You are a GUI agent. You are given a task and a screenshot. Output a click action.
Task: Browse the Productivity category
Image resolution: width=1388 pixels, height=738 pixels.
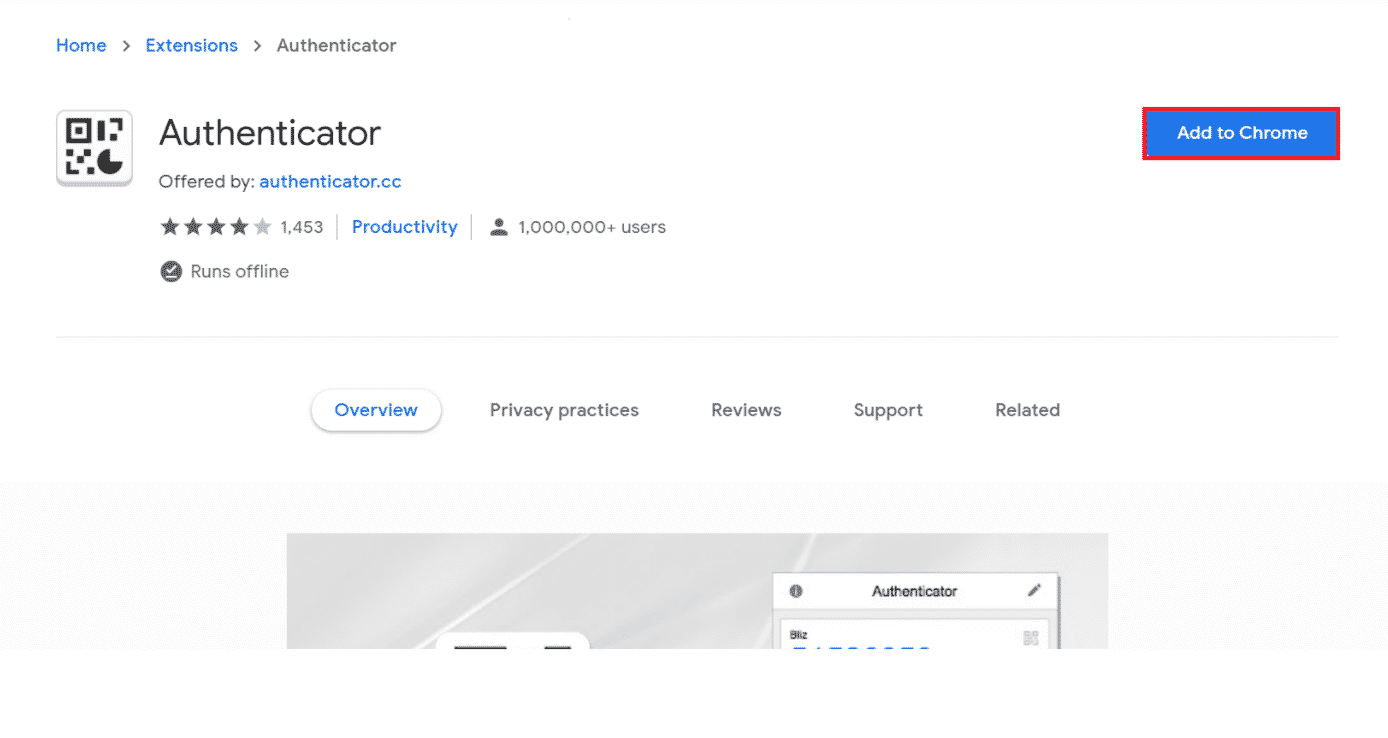[404, 226]
